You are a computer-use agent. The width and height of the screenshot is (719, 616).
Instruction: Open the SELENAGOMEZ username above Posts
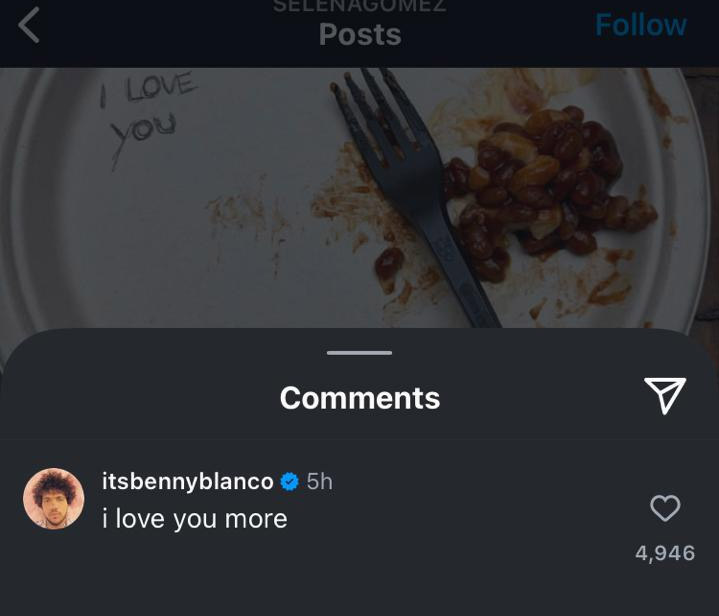click(x=359, y=6)
